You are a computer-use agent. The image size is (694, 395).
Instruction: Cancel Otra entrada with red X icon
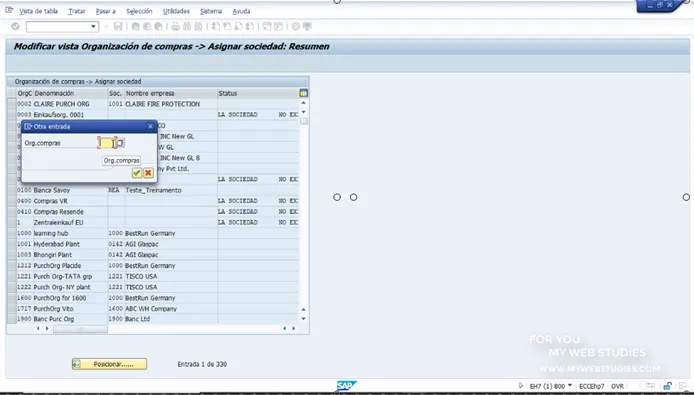[x=148, y=173]
